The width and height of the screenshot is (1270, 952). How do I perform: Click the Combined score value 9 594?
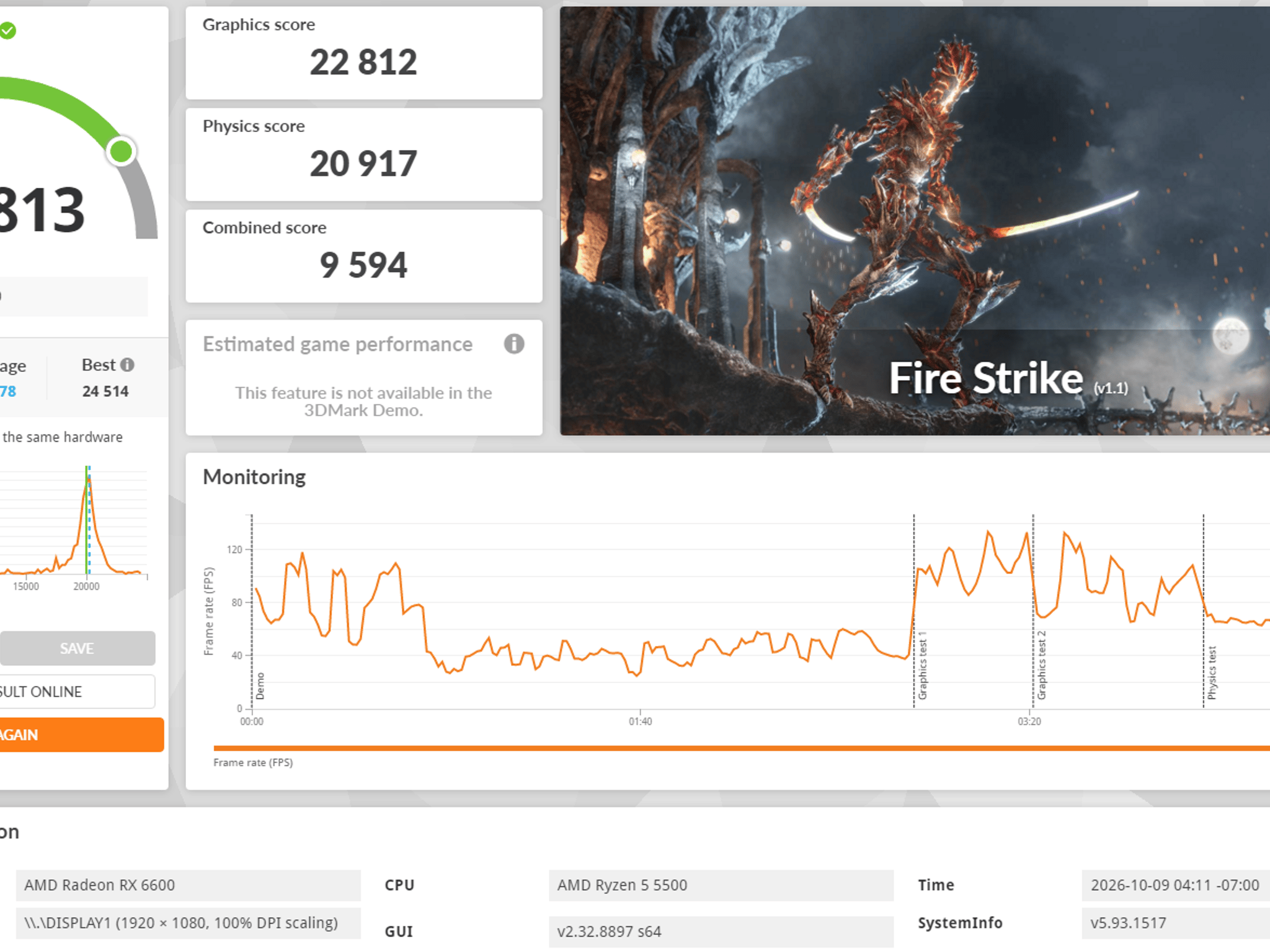click(x=363, y=265)
